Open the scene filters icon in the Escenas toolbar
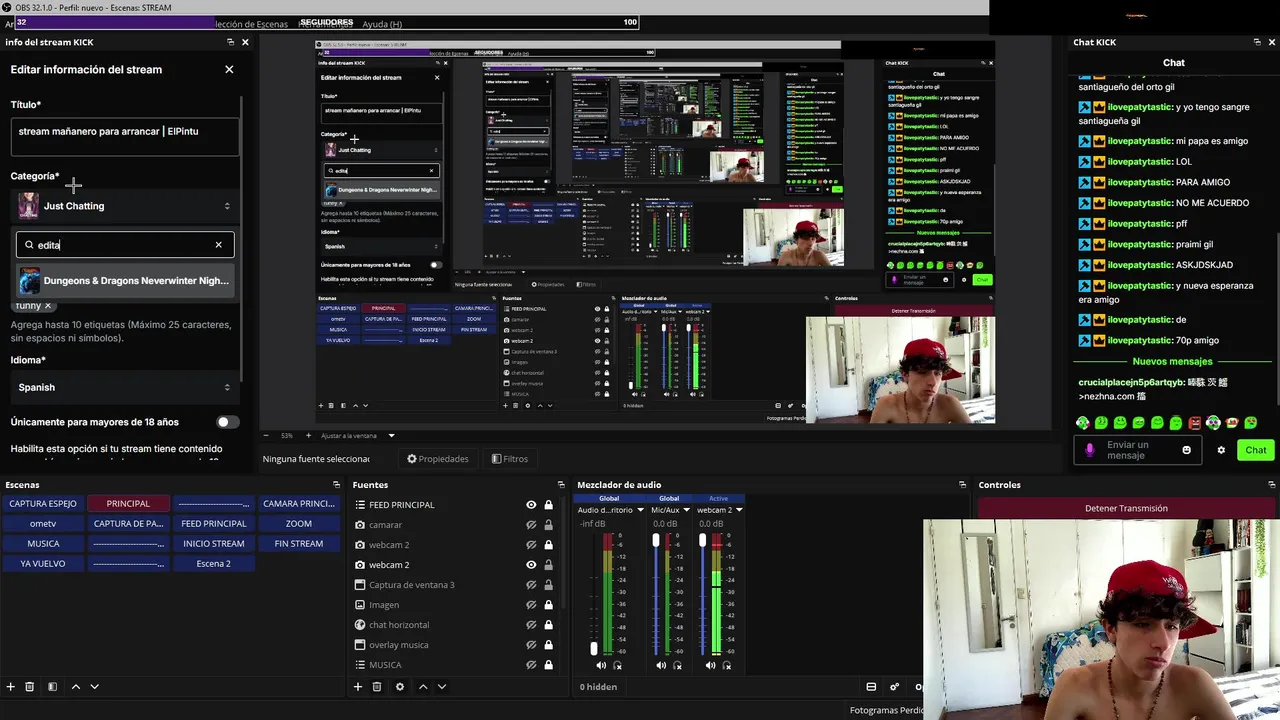1280x720 pixels. pyautogui.click(x=52, y=687)
